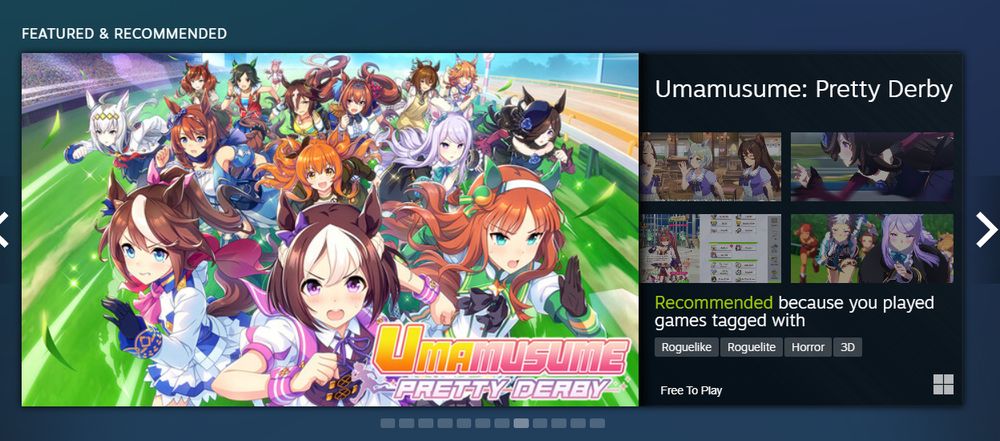The image size is (1000, 441).
Task: View the training menu screenshot thumbnail
Action: click(710, 248)
